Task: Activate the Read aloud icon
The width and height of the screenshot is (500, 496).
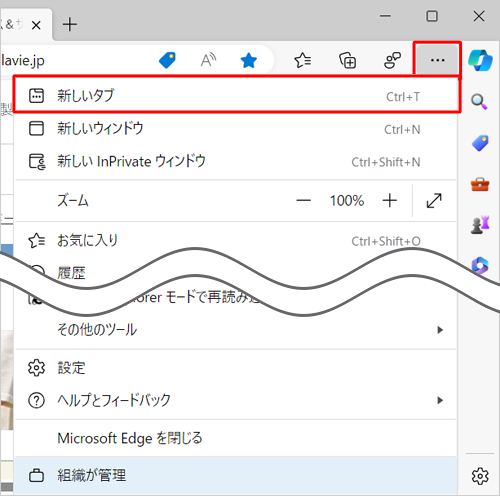Action: point(208,60)
